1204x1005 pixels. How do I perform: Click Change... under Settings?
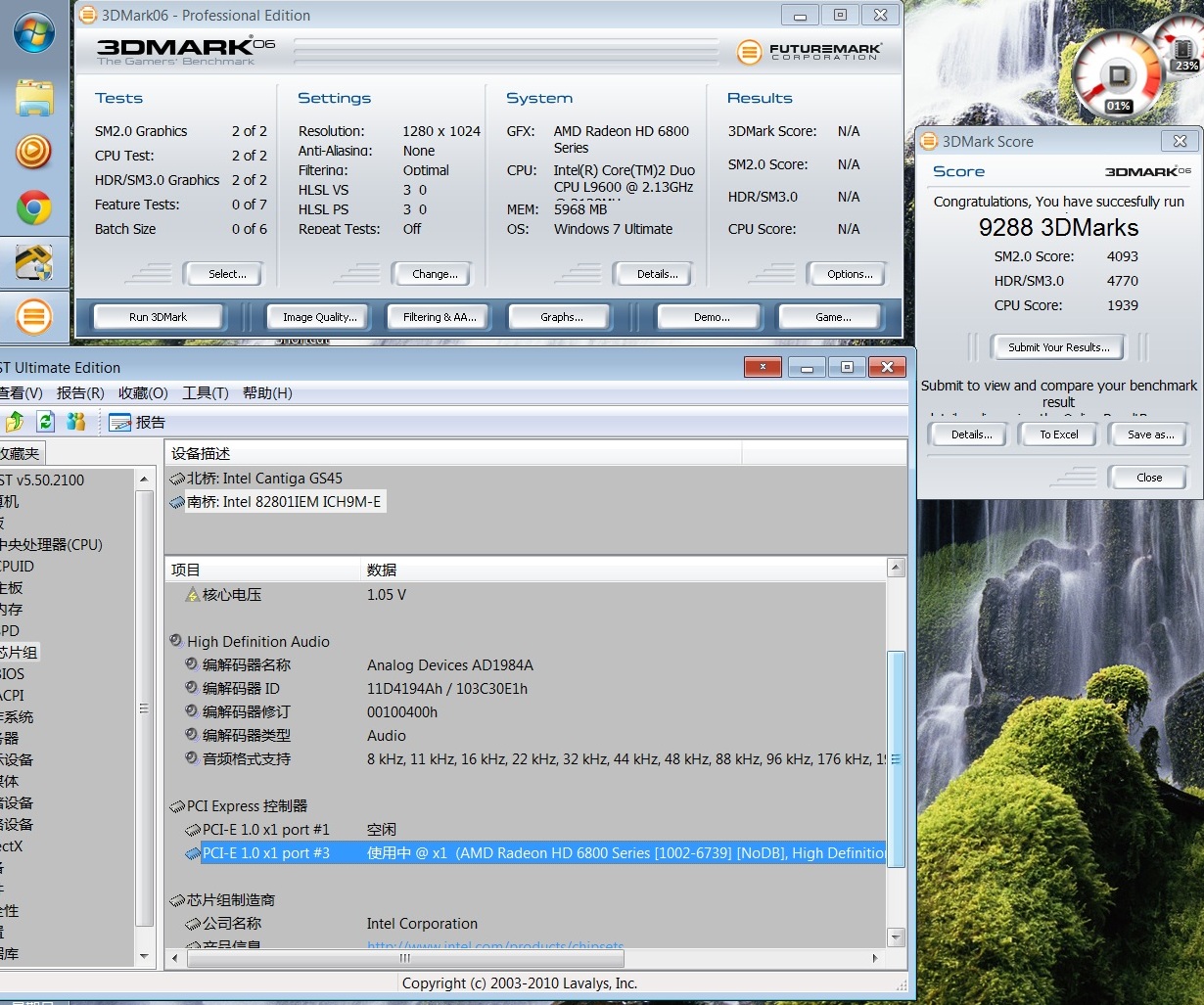(435, 274)
